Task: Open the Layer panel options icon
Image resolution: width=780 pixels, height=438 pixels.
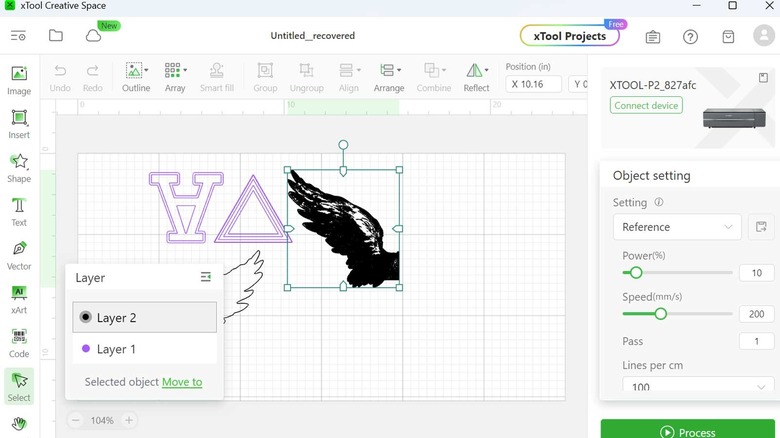Action: pos(205,277)
